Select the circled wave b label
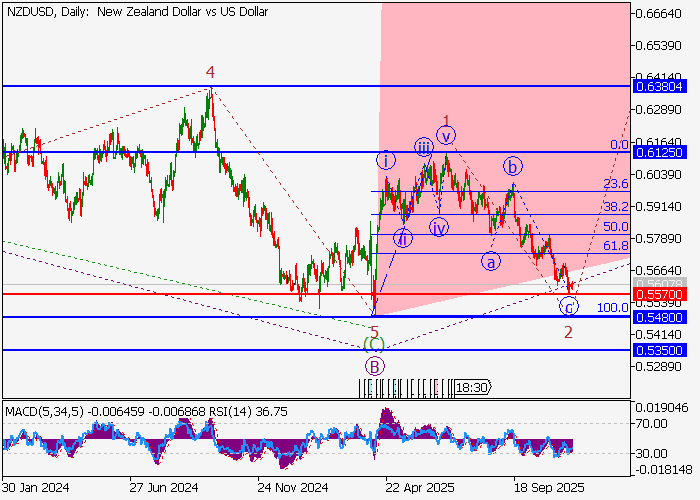Image resolution: width=700 pixels, height=500 pixels. click(x=512, y=165)
